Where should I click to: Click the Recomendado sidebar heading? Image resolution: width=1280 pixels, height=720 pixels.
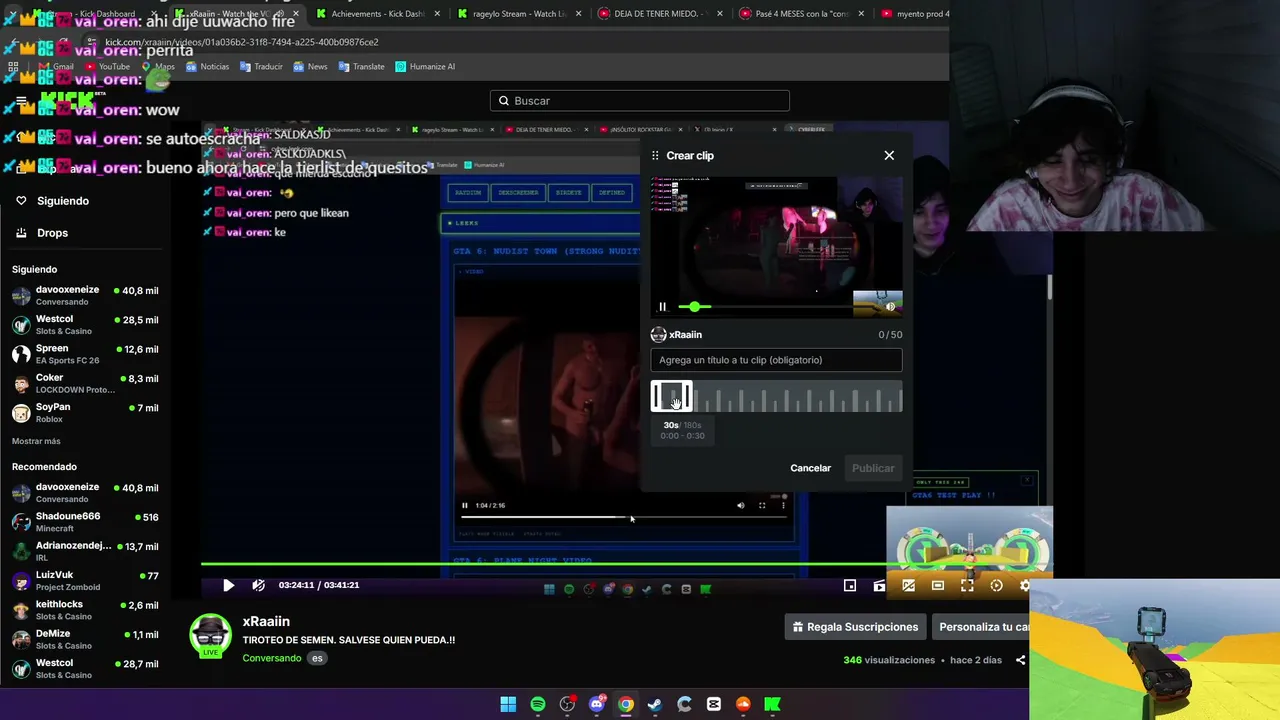tap(44, 467)
